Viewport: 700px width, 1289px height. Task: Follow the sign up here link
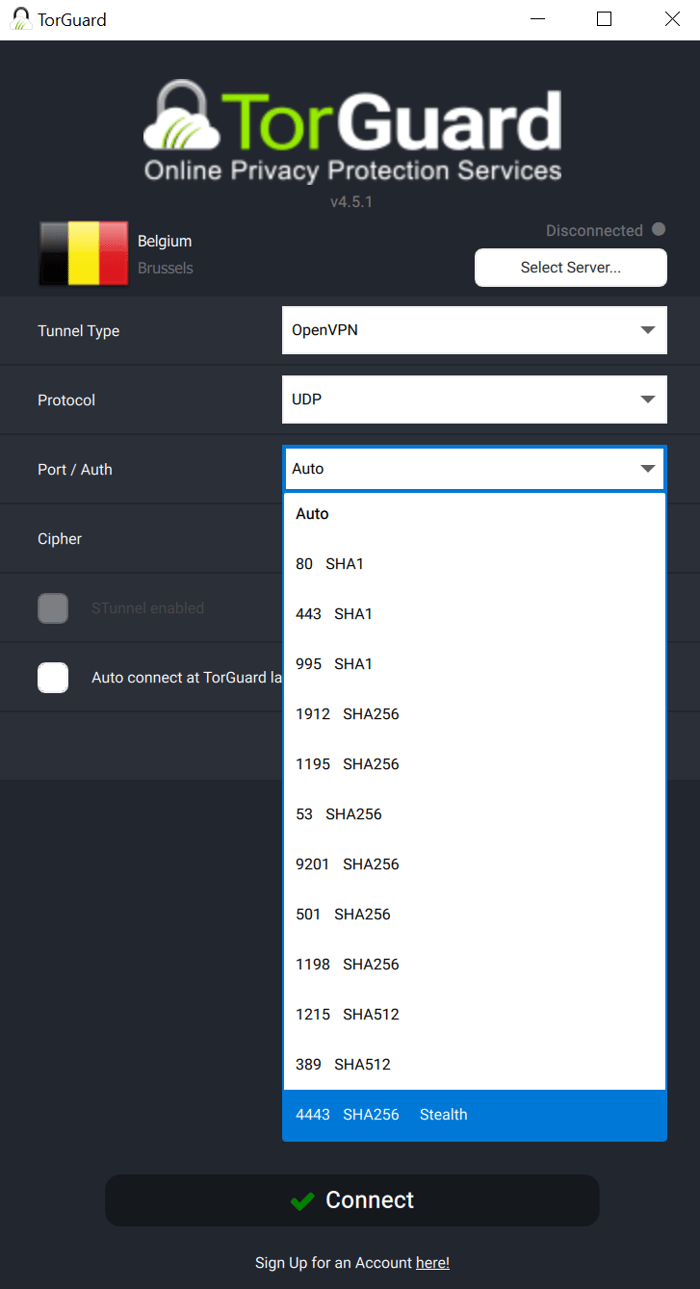pyautogui.click(x=432, y=1263)
